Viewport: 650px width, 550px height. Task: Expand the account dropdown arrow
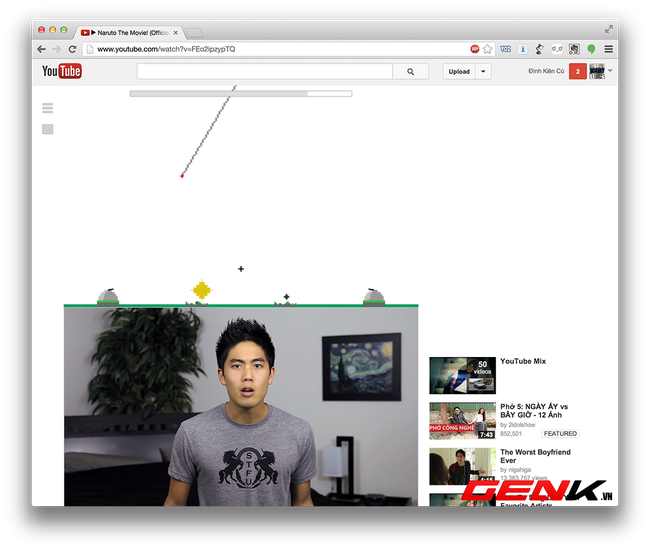coord(610,71)
